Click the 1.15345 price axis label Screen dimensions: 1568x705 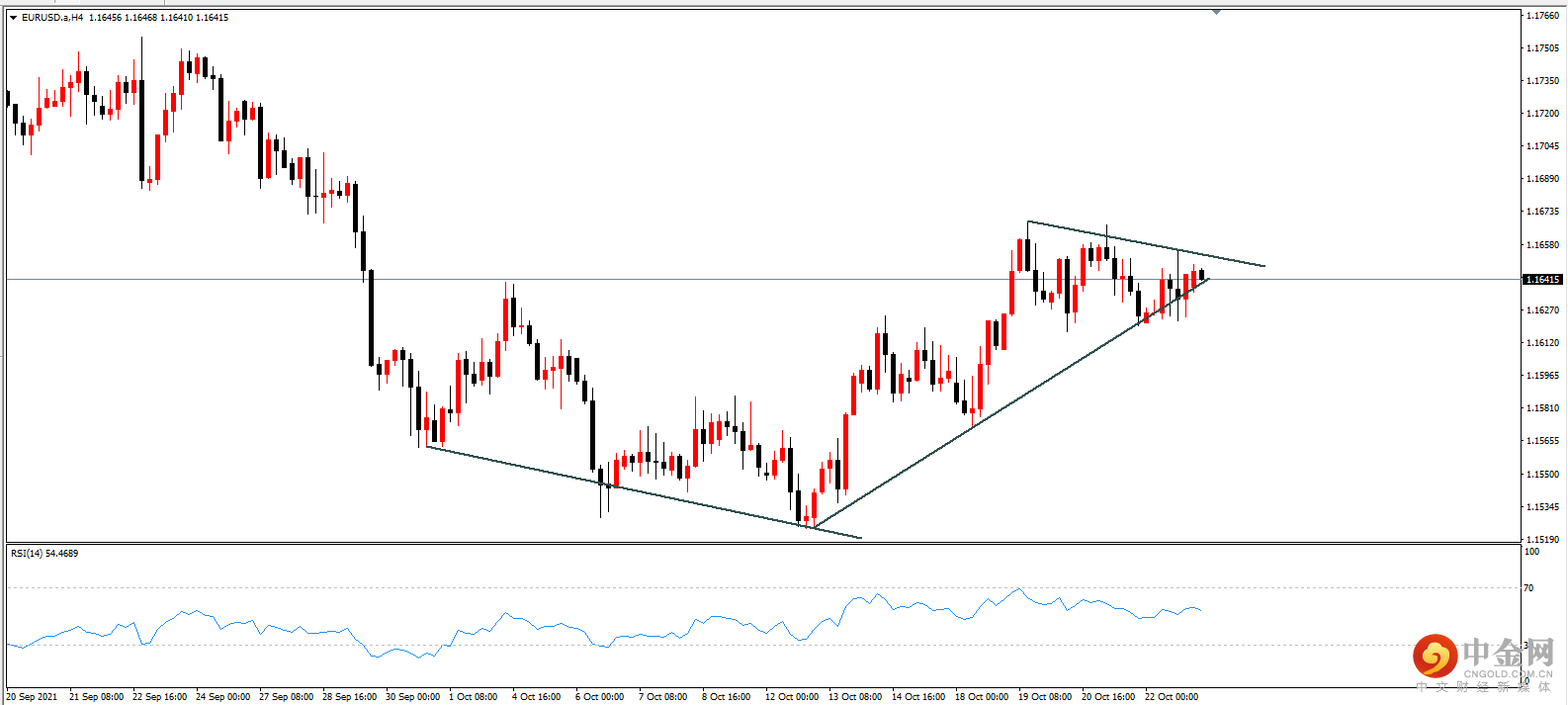point(1543,506)
